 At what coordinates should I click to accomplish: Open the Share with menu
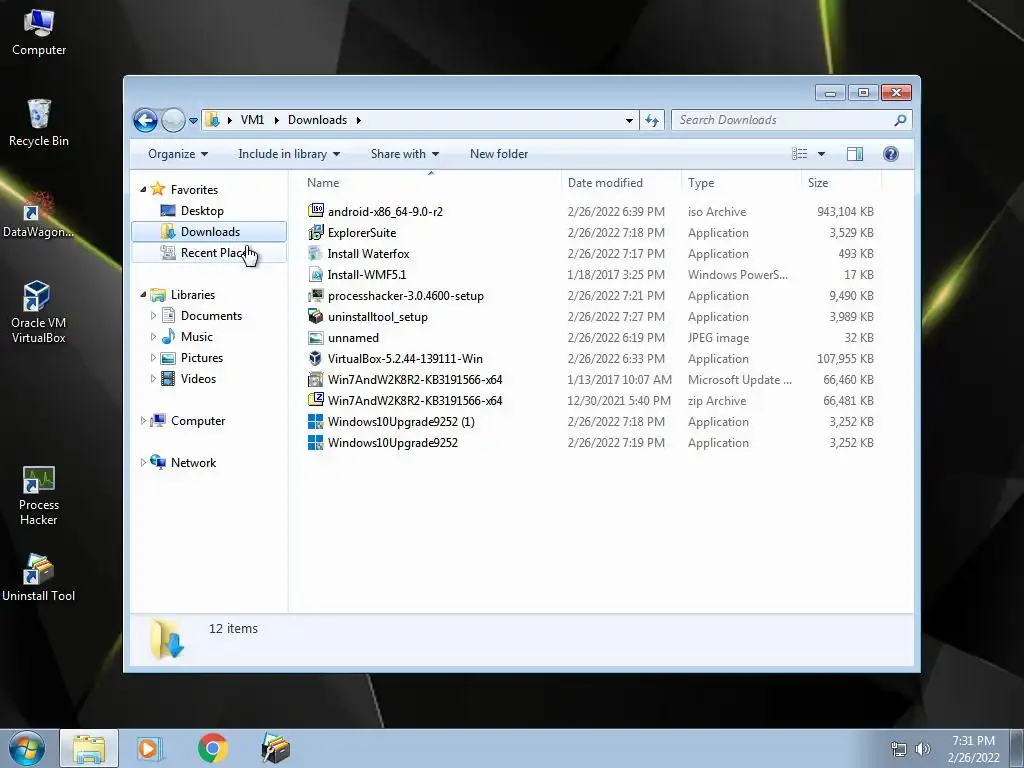point(405,154)
